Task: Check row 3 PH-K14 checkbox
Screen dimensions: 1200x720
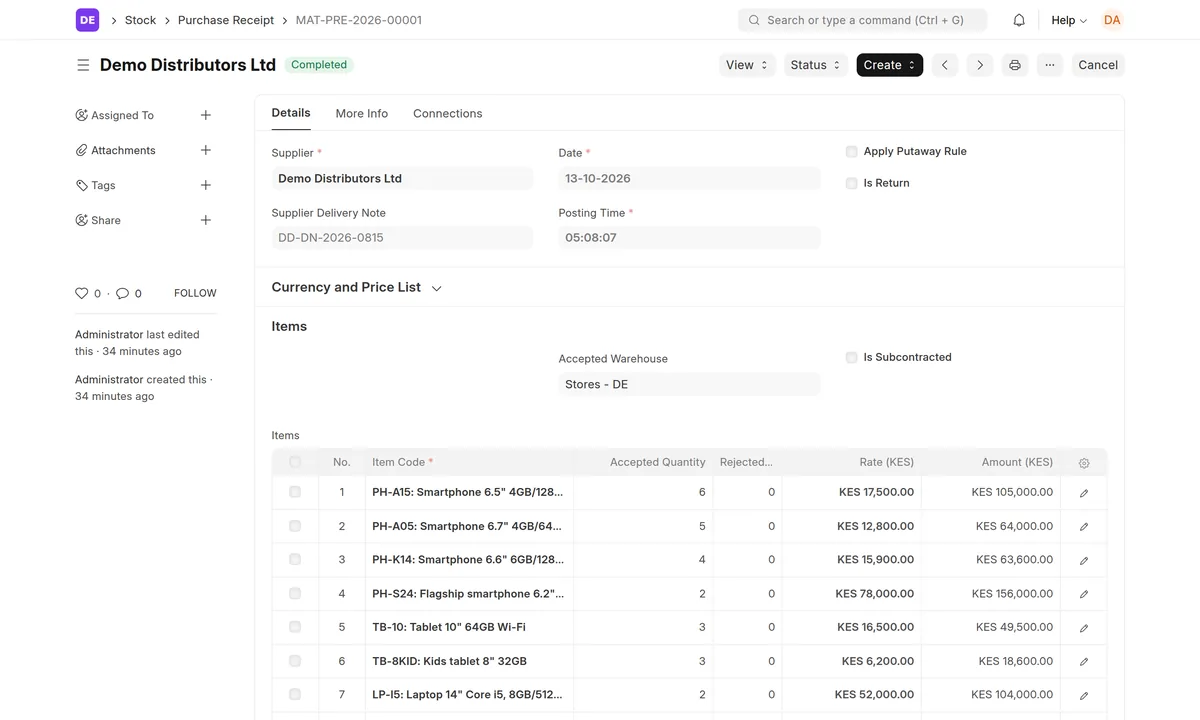Action: coord(295,559)
